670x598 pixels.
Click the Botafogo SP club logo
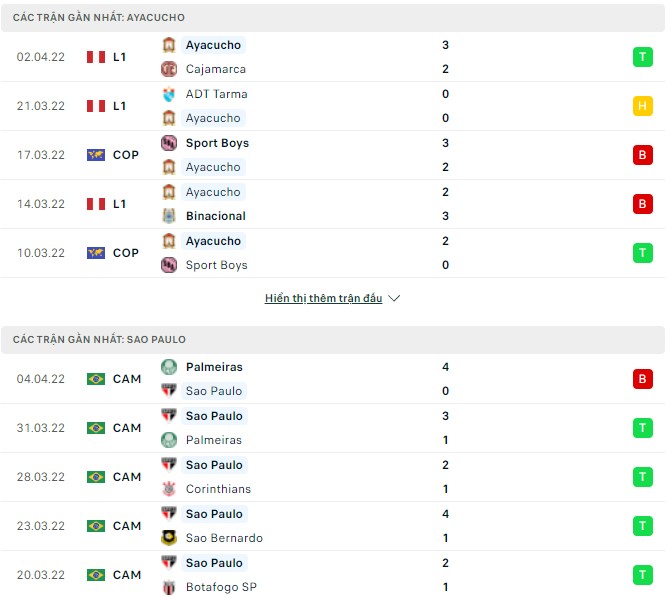(169, 587)
